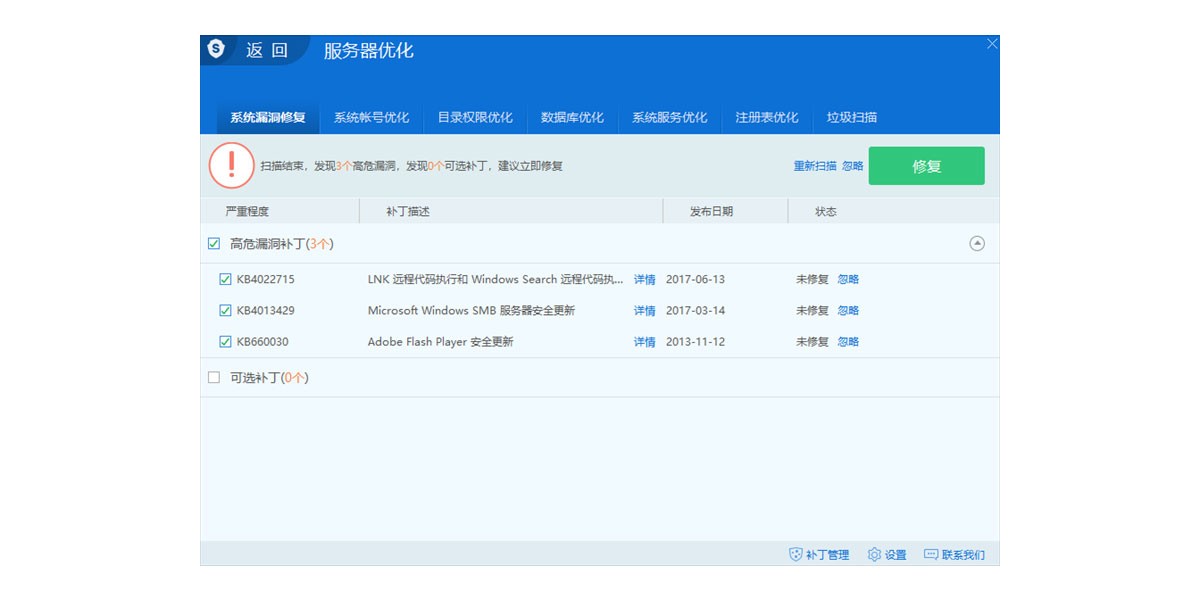
Task: Go to registry optimization (注册表优化) tab
Action: [x=766, y=118]
